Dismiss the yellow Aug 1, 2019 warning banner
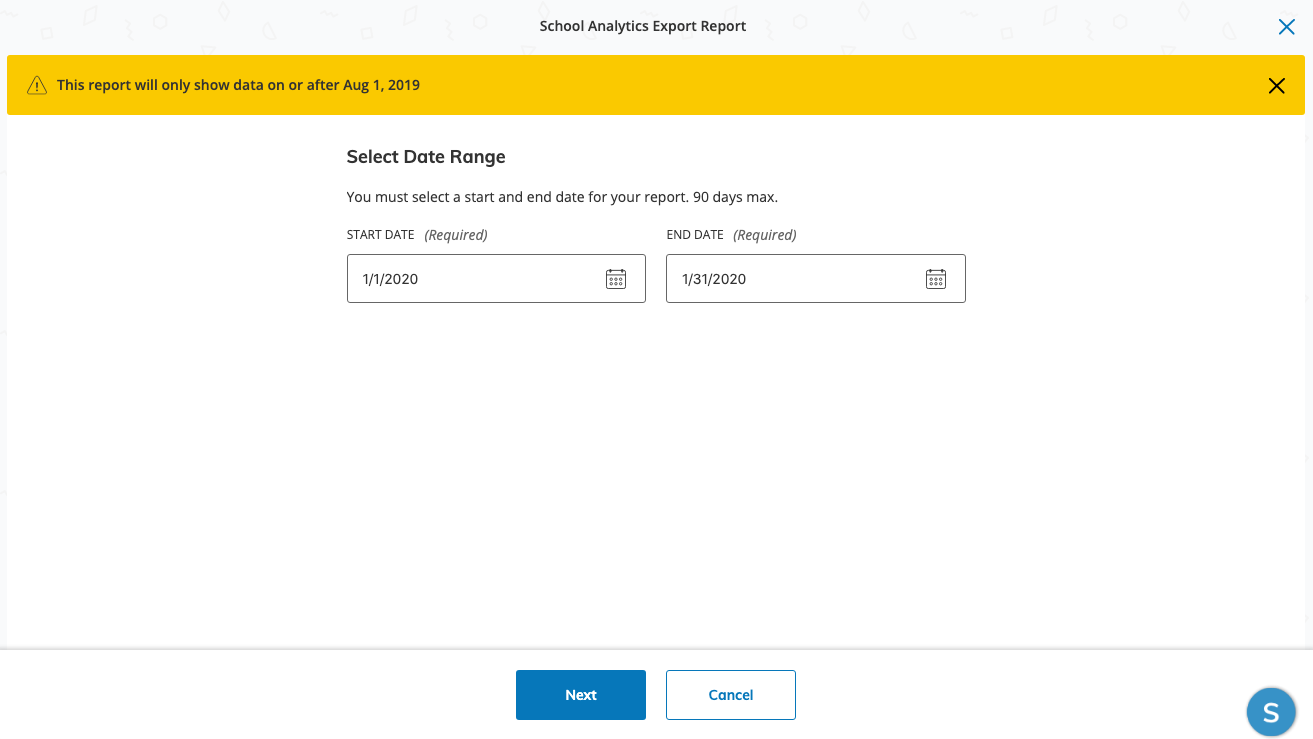Screen dimensions: 1313x739 coord(1276,86)
